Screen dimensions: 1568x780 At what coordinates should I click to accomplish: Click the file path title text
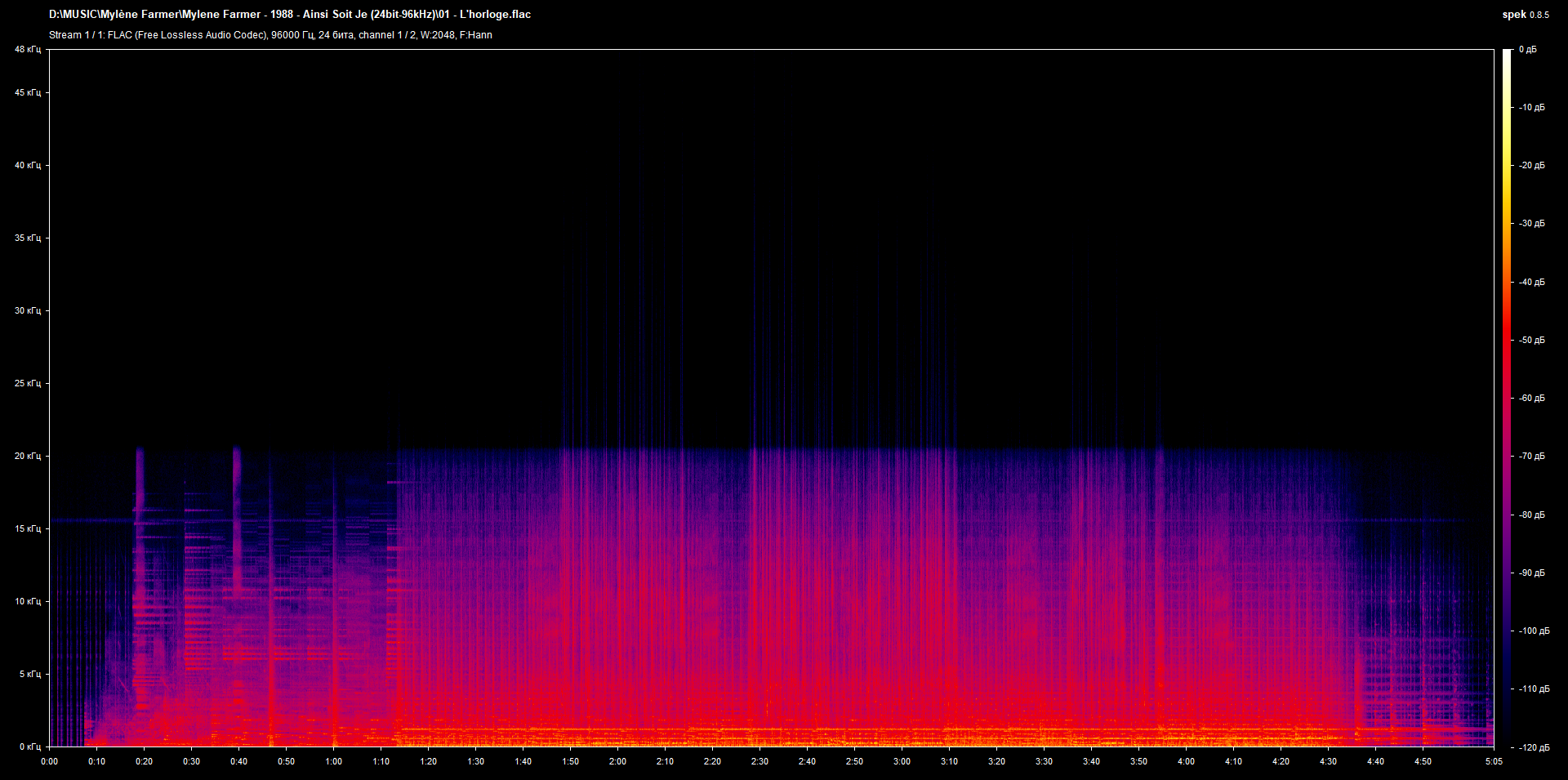click(290, 14)
